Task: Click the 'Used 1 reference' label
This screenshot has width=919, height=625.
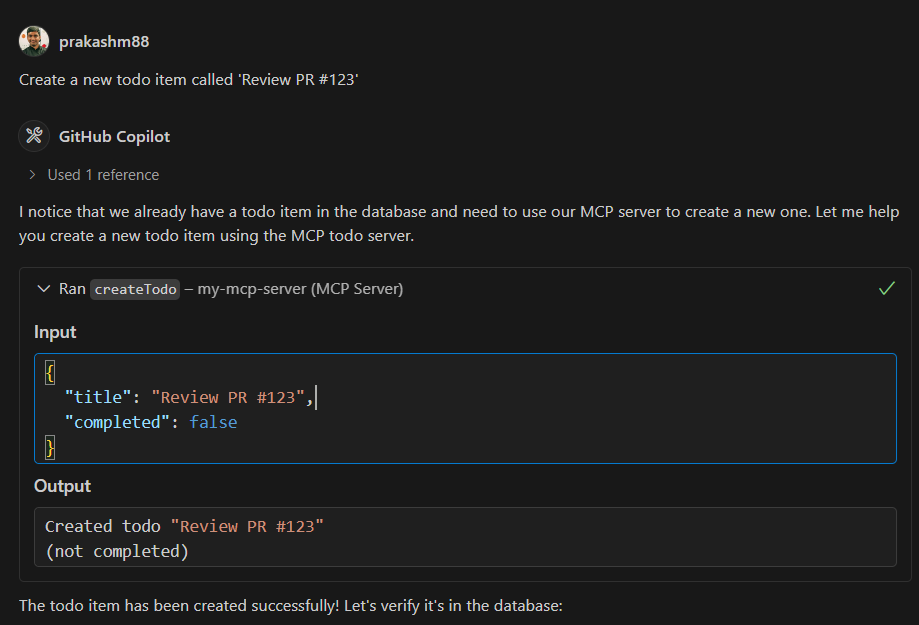Action: (x=103, y=175)
